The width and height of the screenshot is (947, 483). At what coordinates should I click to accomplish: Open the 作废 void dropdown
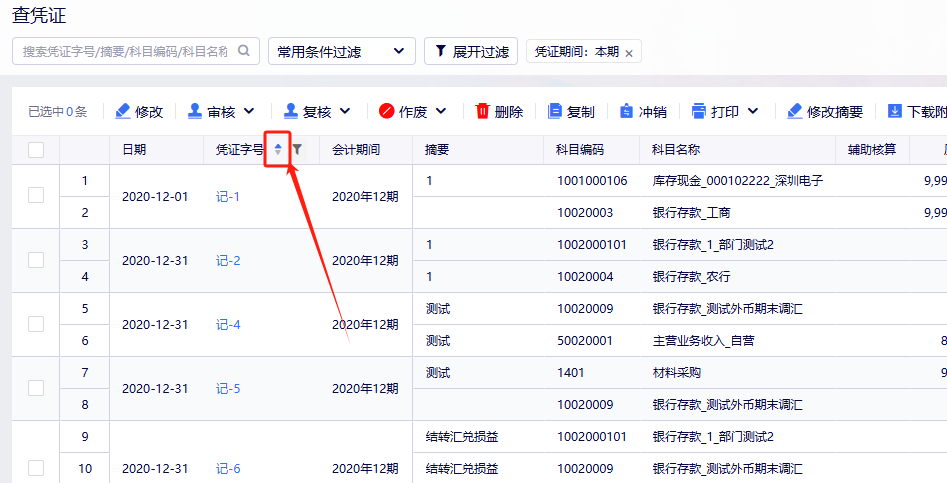pos(441,111)
